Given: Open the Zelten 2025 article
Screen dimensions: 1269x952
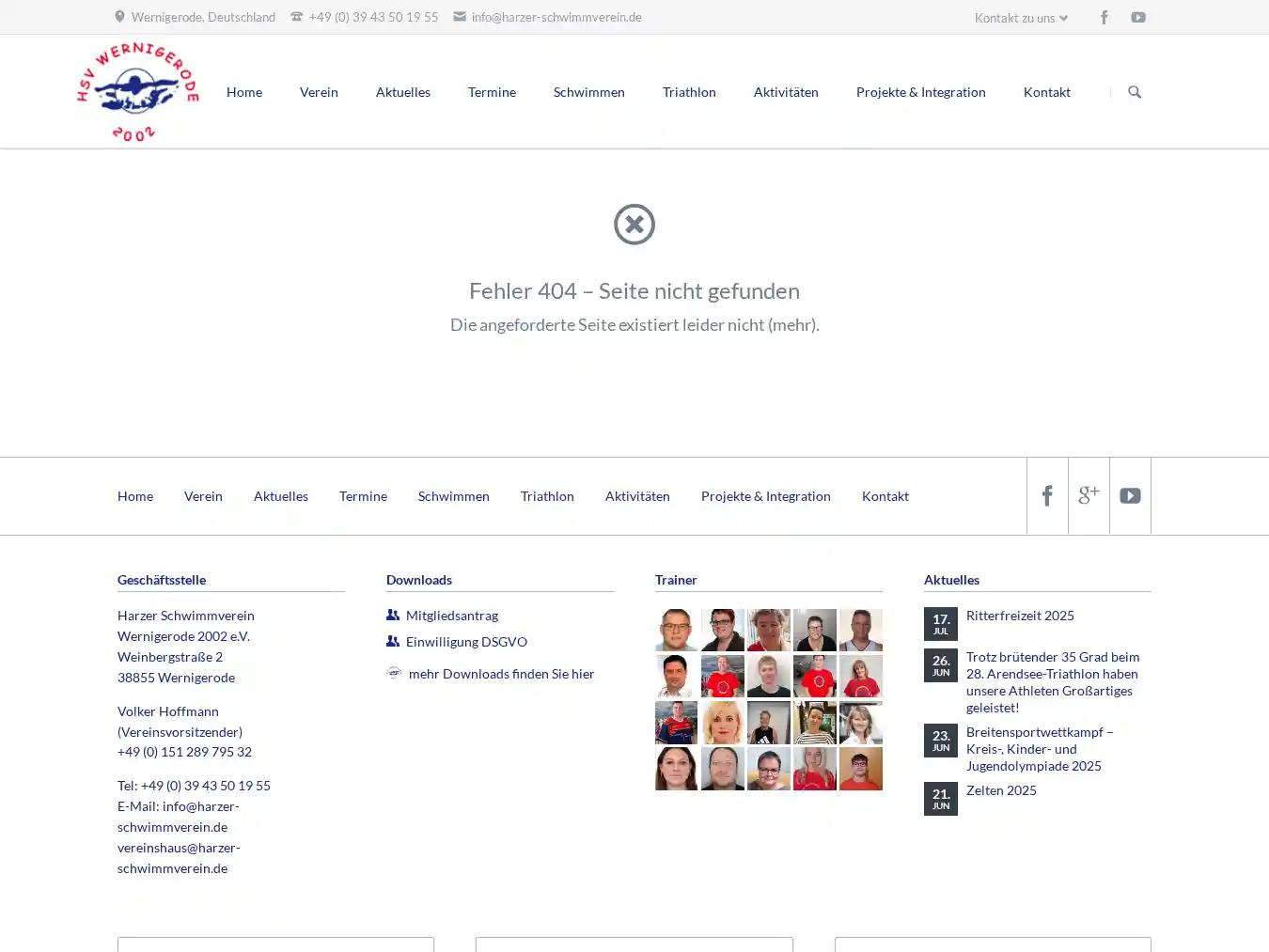Looking at the screenshot, I should click(x=1001, y=789).
